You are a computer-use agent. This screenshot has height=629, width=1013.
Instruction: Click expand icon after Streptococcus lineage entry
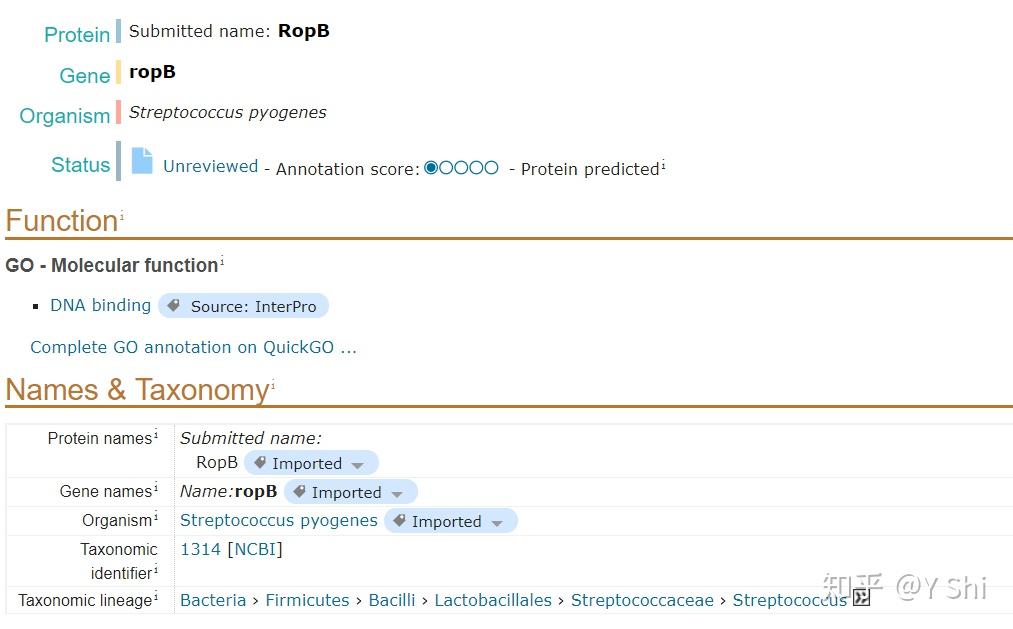pyautogui.click(x=861, y=598)
